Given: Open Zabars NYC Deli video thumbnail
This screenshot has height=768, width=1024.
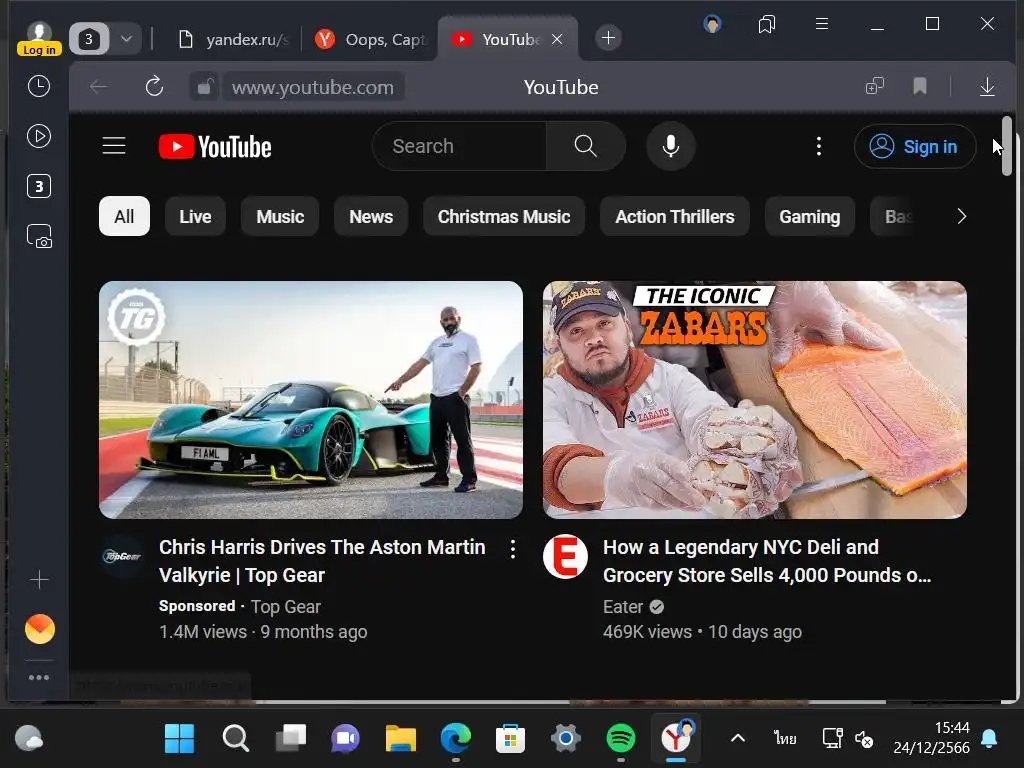Looking at the screenshot, I should click(755, 400).
